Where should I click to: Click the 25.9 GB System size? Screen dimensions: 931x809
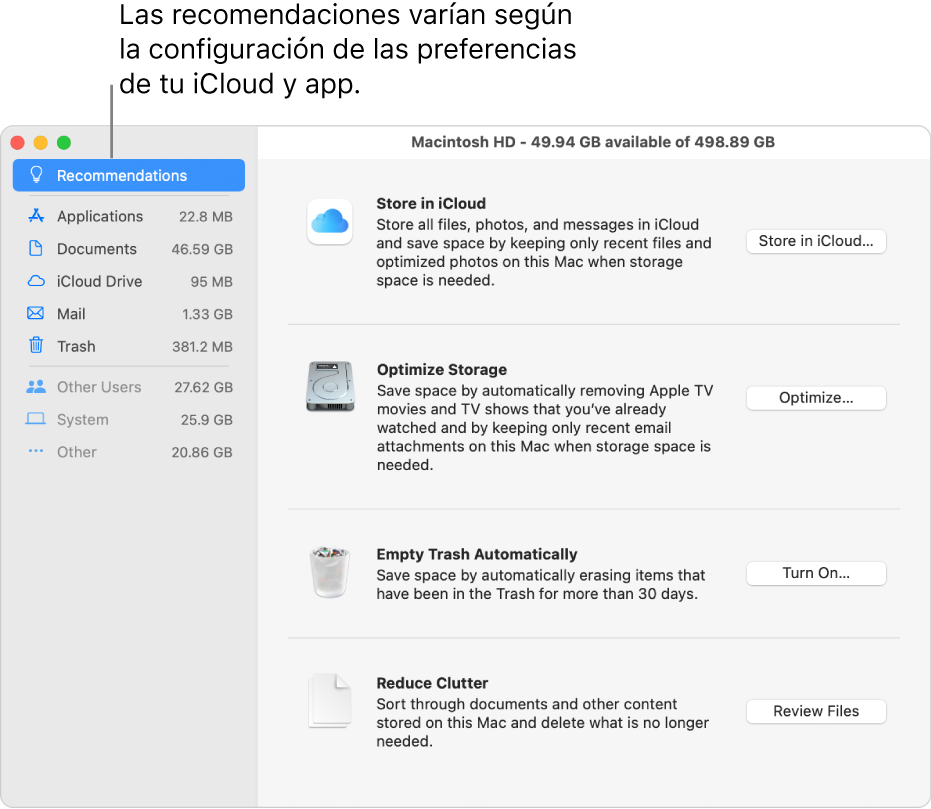[207, 420]
